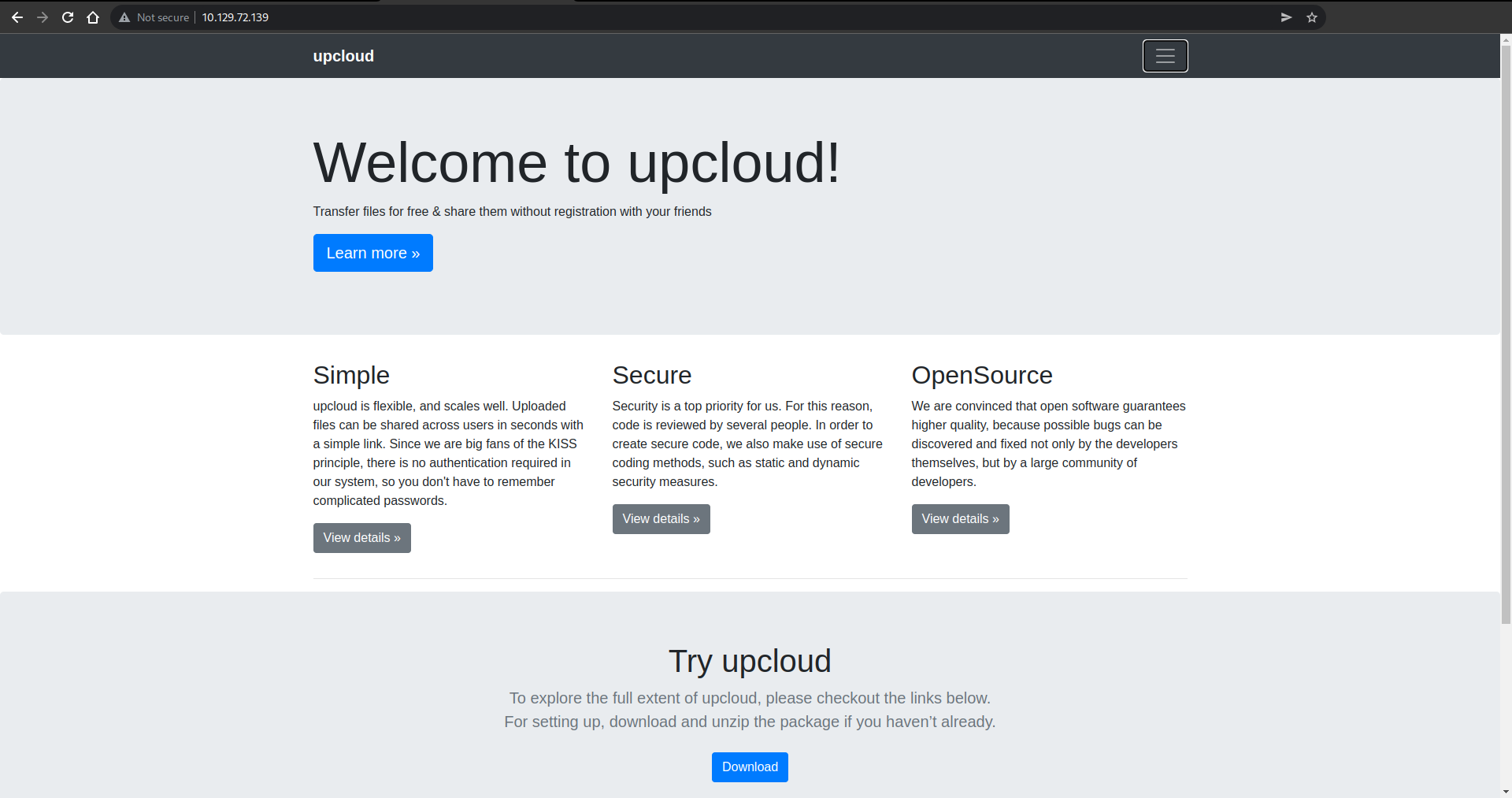Bookmark this page with the star icon
Screen dimensions: 1512x798
(1312, 17)
